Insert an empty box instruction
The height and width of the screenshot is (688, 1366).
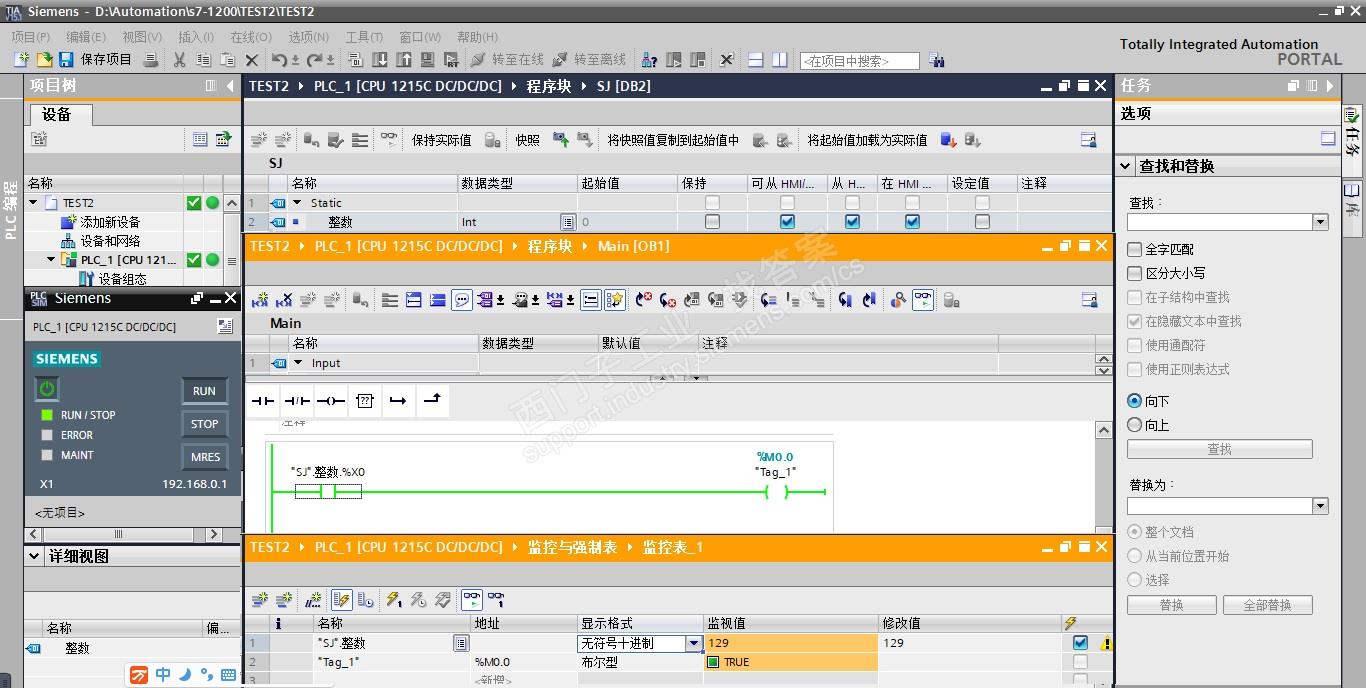365,401
